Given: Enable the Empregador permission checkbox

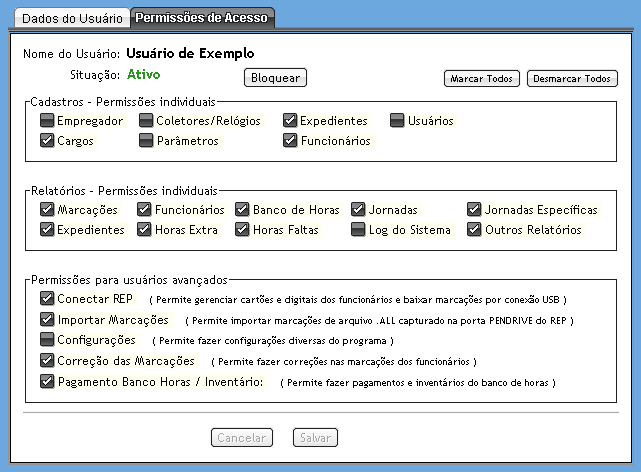Looking at the screenshot, I should [47, 121].
